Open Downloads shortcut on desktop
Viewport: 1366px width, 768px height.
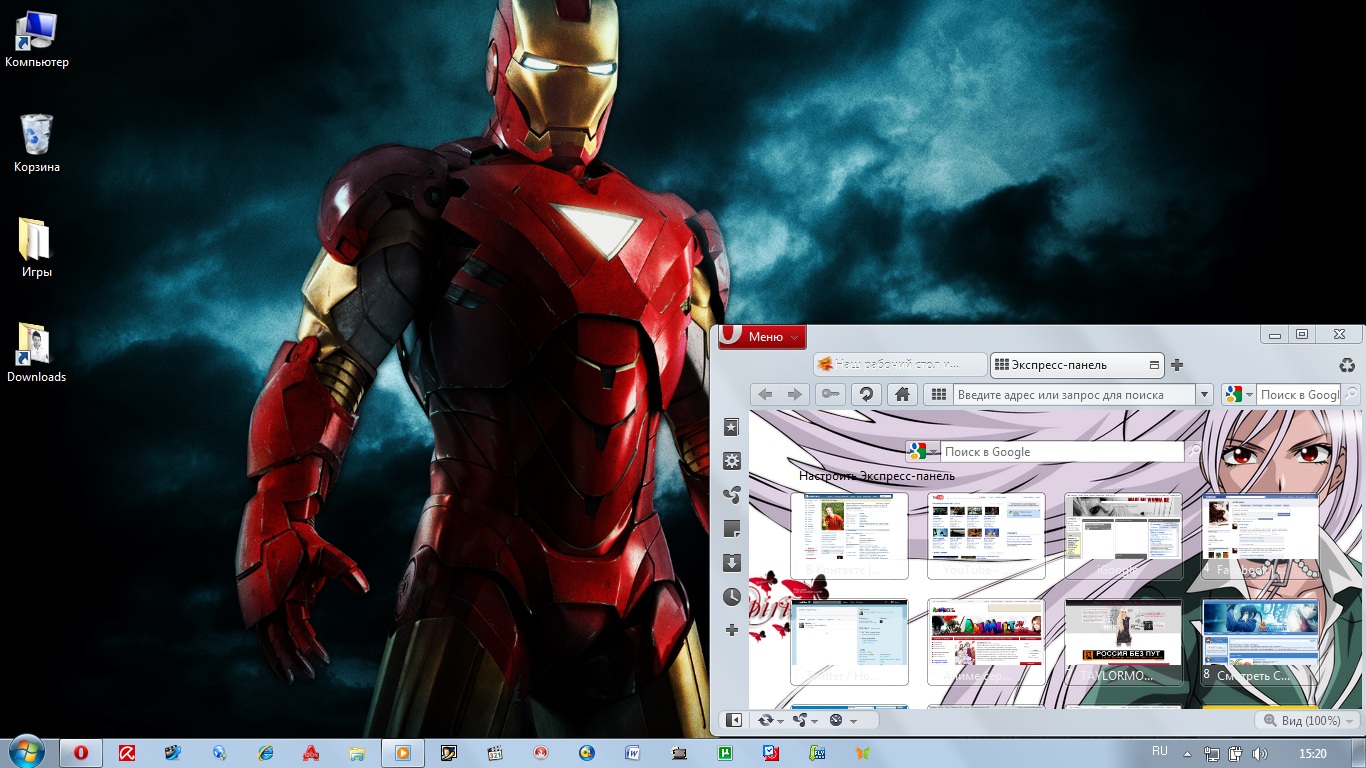pyautogui.click(x=37, y=353)
